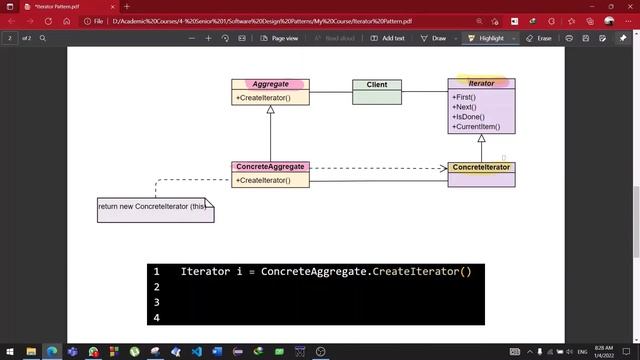The width and height of the screenshot is (640, 360).
Task: Toggle the Highlight tool
Action: (x=486, y=38)
